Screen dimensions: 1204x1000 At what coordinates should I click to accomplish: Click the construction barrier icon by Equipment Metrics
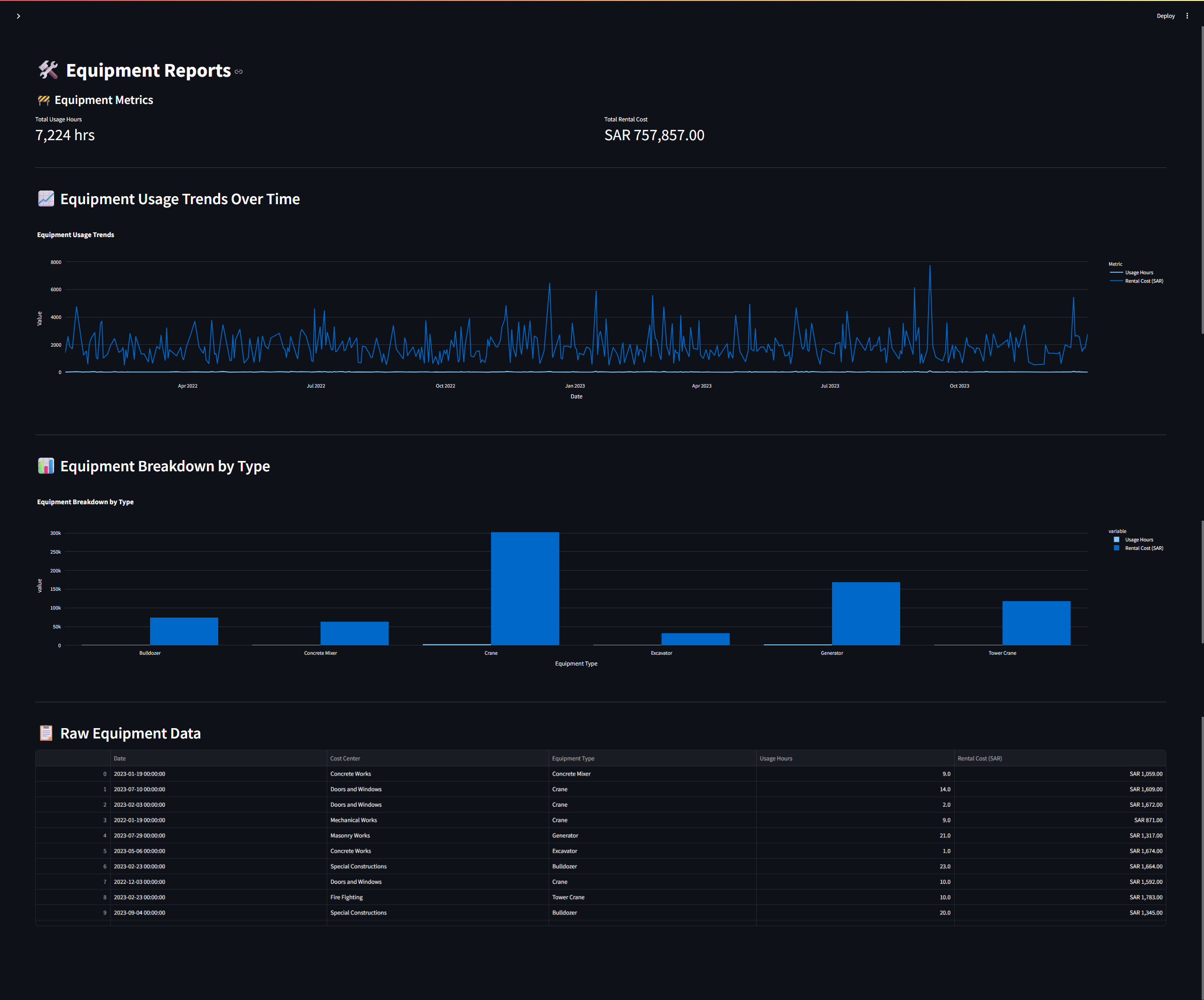(44, 100)
